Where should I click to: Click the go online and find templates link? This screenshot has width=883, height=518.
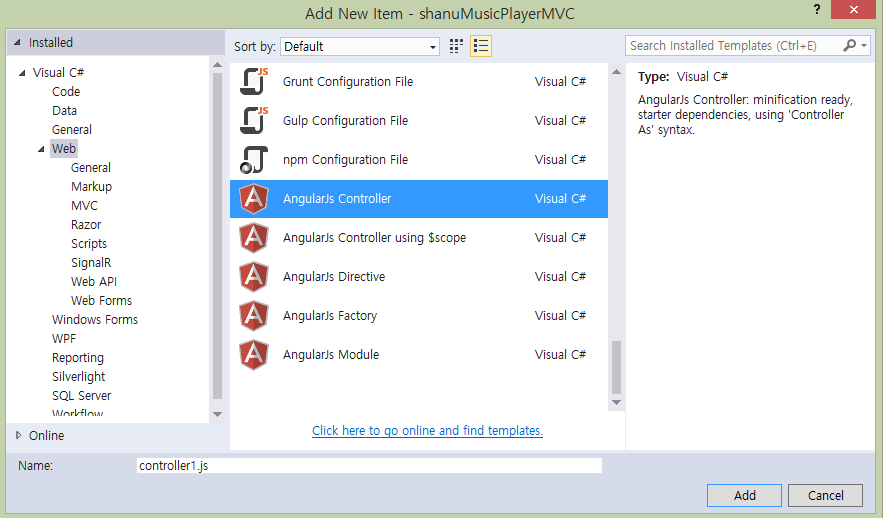coord(427,431)
